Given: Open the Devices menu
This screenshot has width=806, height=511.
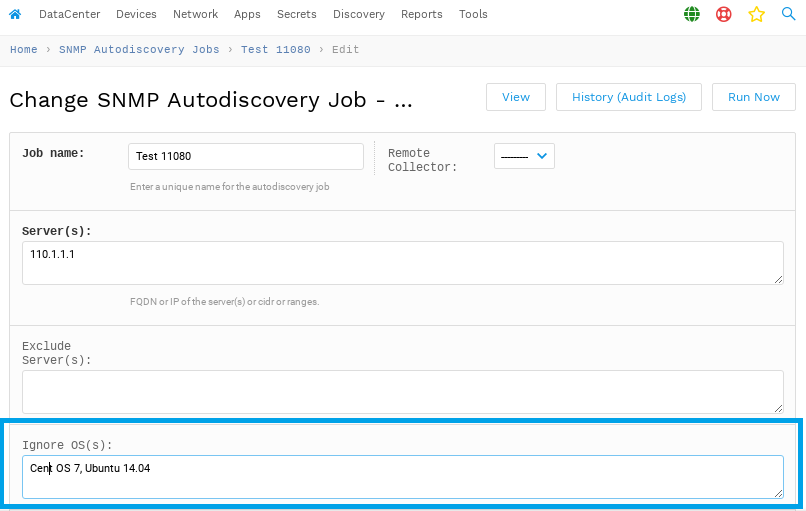Looking at the screenshot, I should [136, 14].
